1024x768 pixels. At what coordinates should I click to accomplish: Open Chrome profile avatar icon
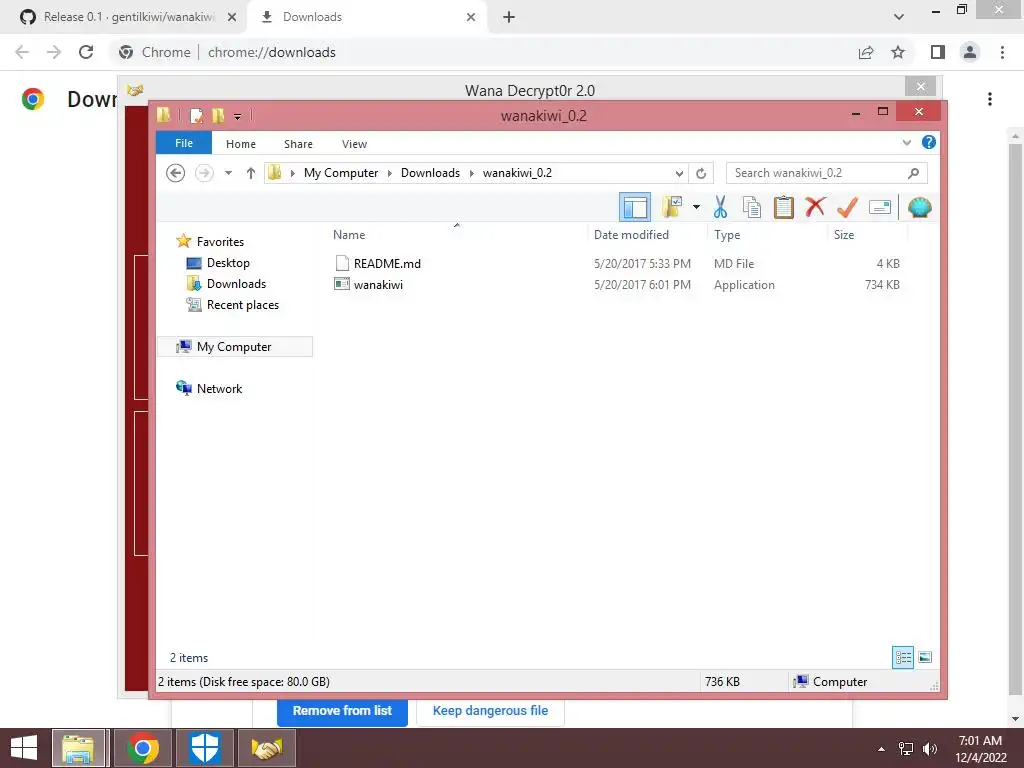point(970,52)
